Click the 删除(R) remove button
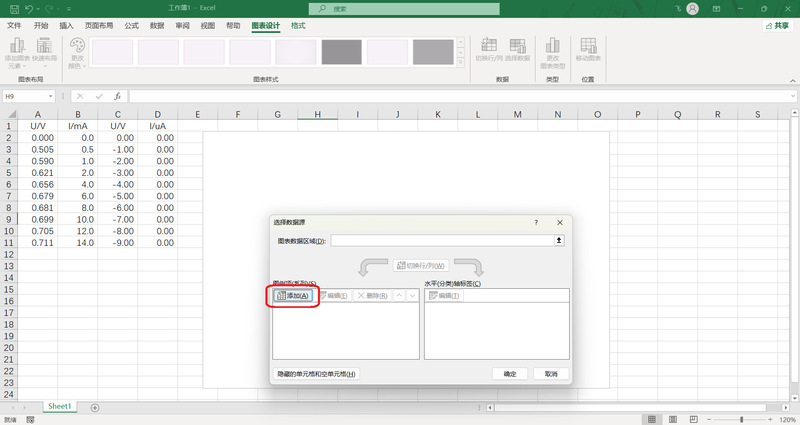 pyautogui.click(x=372, y=295)
